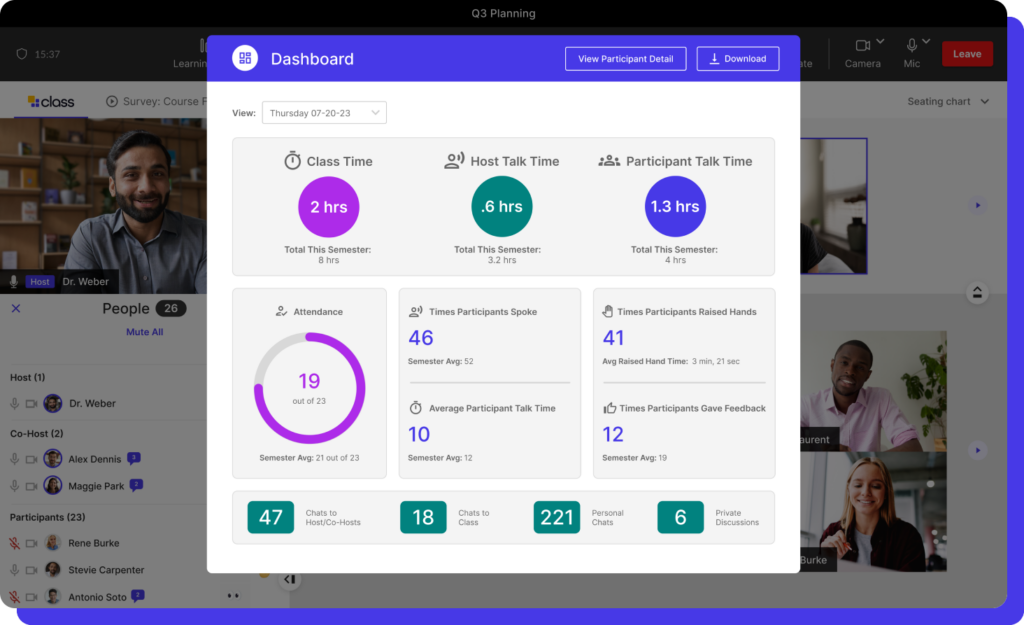
Task: Click the Dashboard grid icon in header
Action: (245, 58)
